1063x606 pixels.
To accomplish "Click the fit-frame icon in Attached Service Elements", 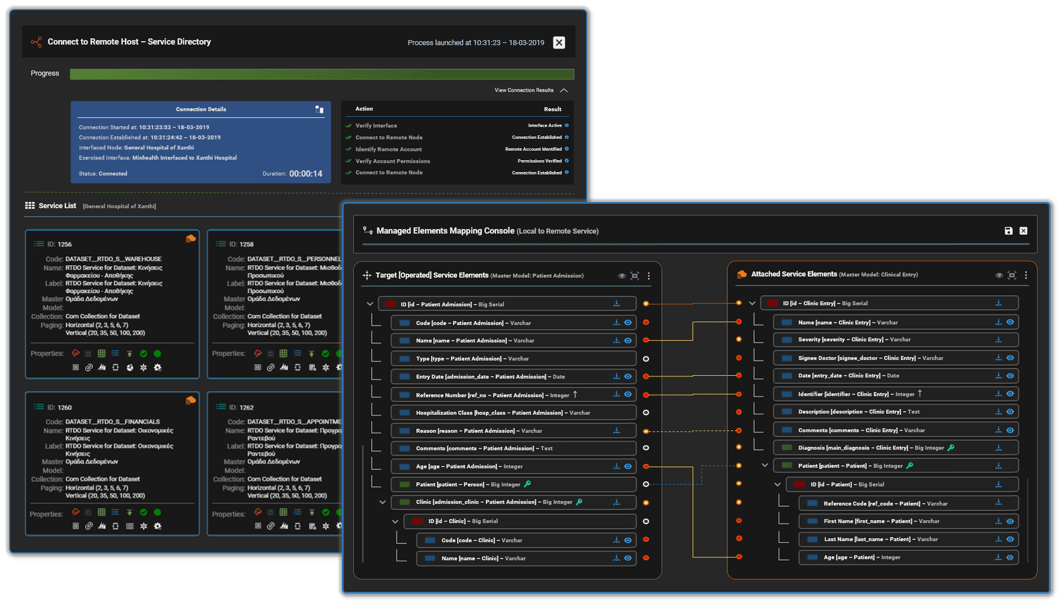I will tap(1012, 275).
